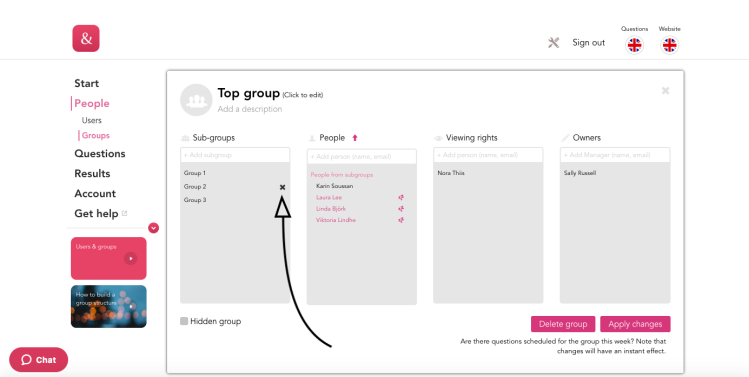Viewport: 749px width, 377px height.
Task: Remove Group 2 using the x icon
Action: tap(282, 187)
